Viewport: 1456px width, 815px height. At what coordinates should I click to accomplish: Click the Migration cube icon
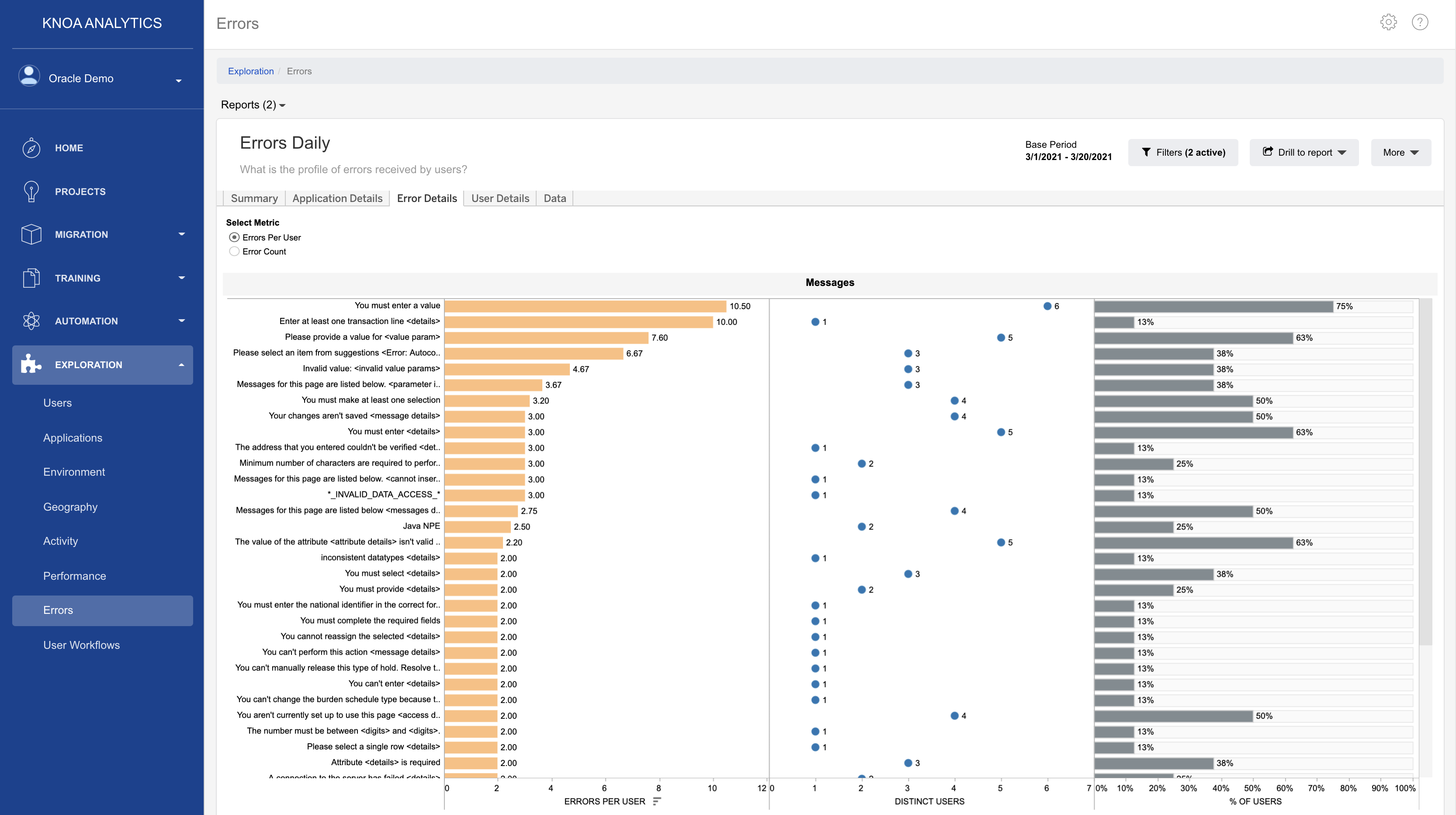click(31, 234)
